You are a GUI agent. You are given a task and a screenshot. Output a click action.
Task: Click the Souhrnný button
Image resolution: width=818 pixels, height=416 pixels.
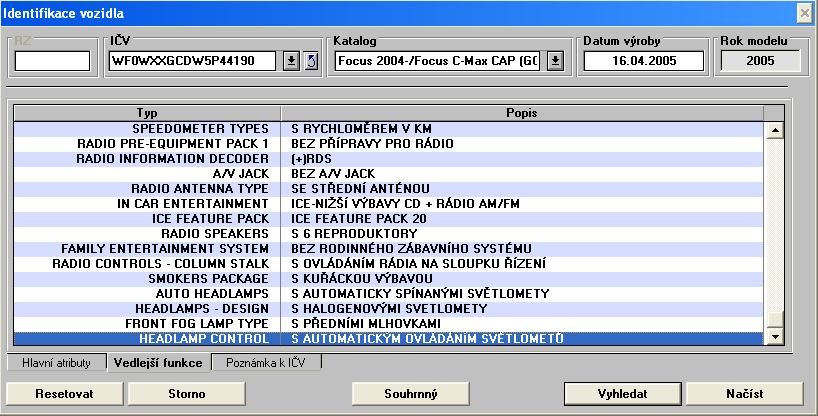tap(411, 393)
